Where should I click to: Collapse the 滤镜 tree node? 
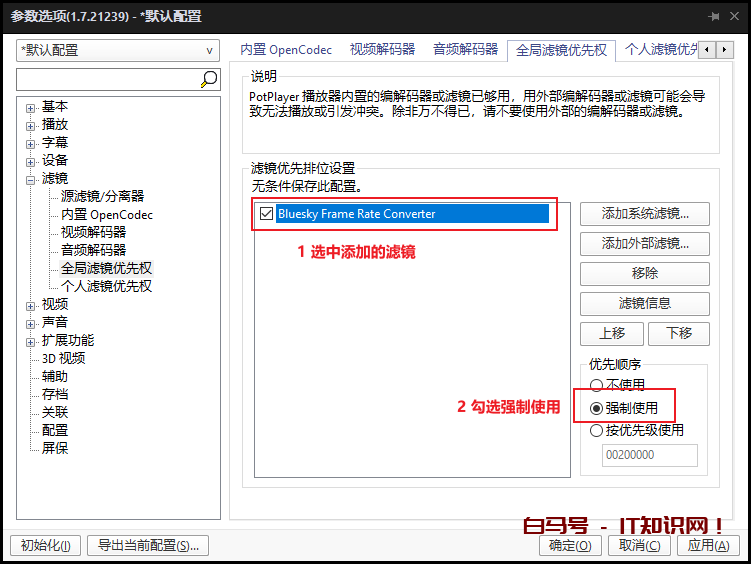pos(31,179)
